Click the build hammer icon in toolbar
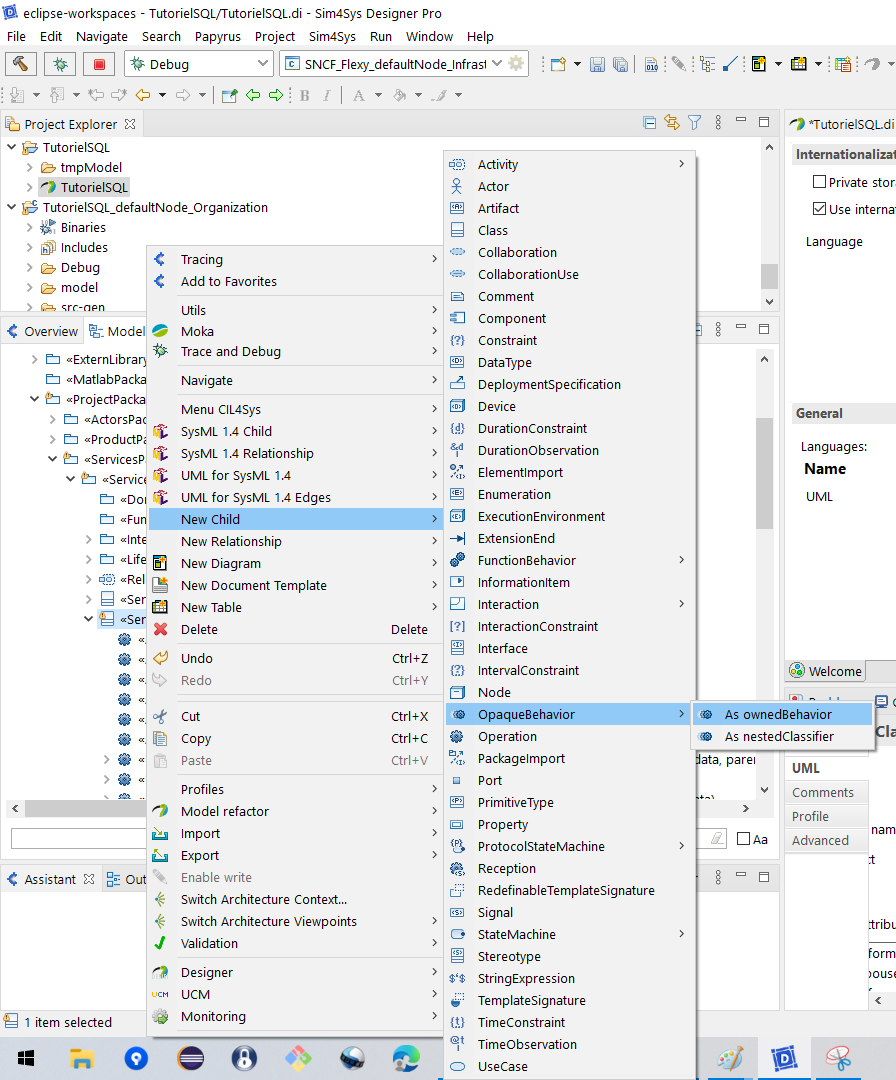This screenshot has width=896, height=1080. [21, 64]
